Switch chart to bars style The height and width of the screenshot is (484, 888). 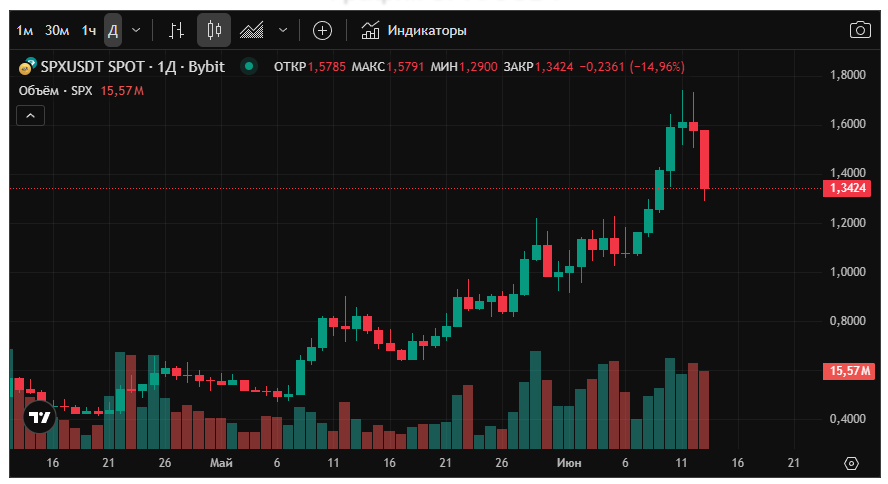point(177,31)
